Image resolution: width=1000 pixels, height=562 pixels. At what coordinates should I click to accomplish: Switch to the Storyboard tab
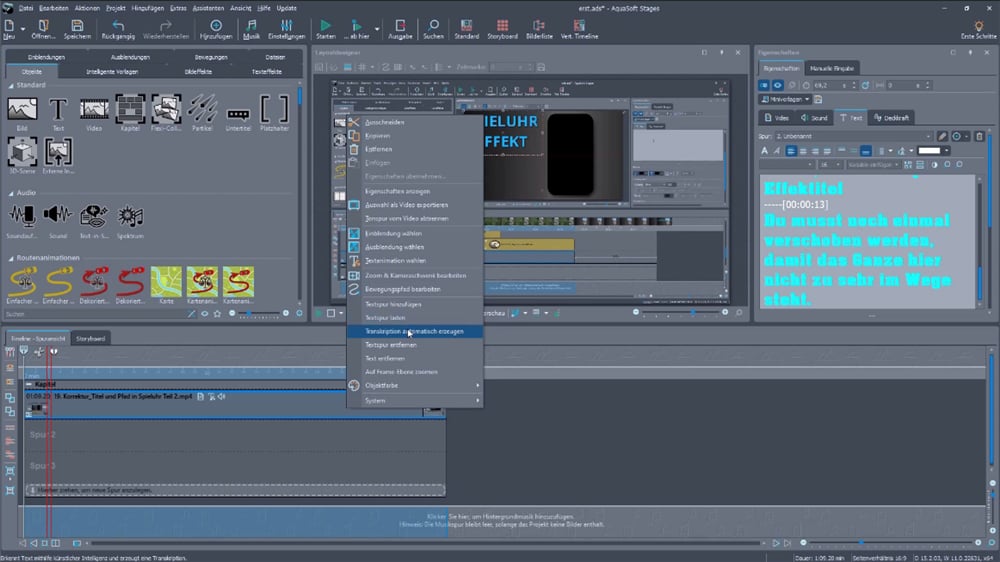pyautogui.click(x=91, y=338)
